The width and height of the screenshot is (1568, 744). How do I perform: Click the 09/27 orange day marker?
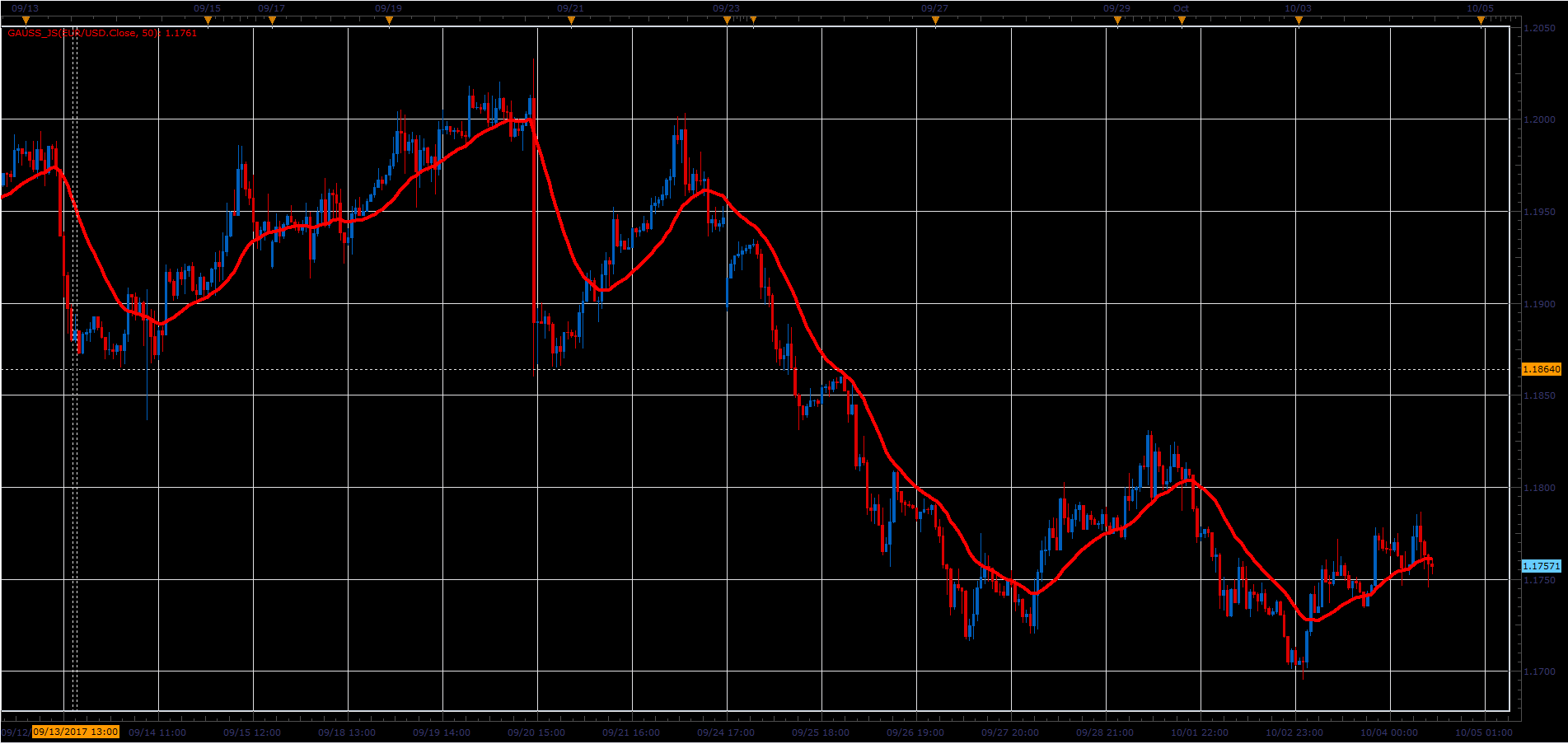(935, 21)
